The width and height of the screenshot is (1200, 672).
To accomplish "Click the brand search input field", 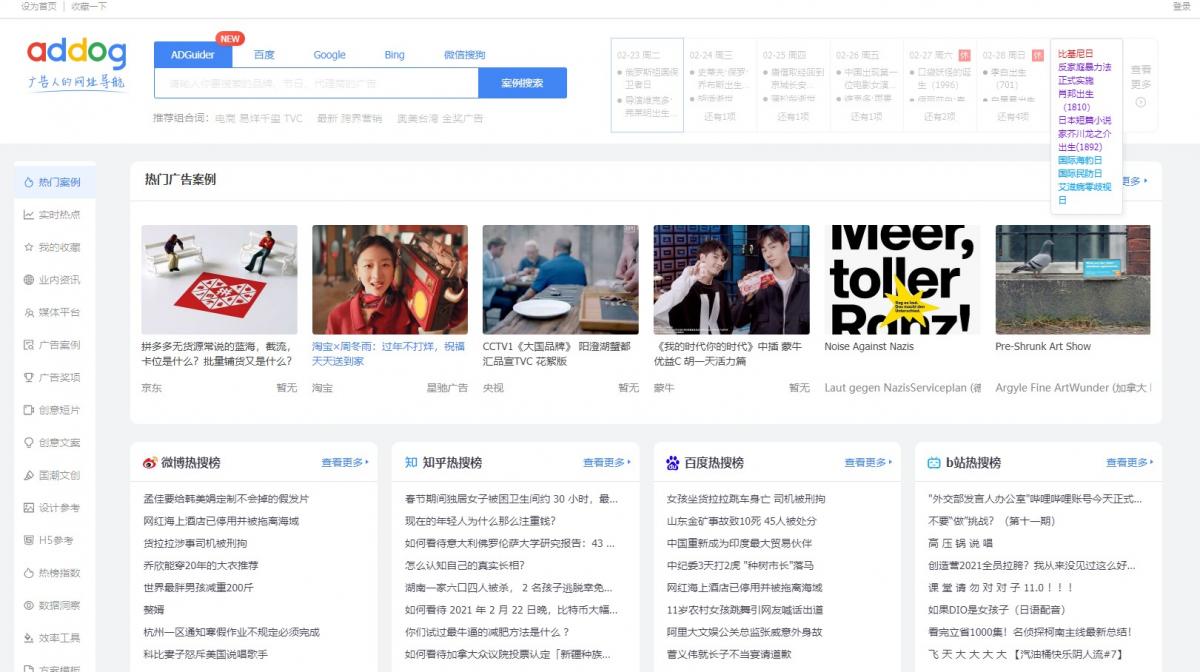I will pyautogui.click(x=316, y=83).
